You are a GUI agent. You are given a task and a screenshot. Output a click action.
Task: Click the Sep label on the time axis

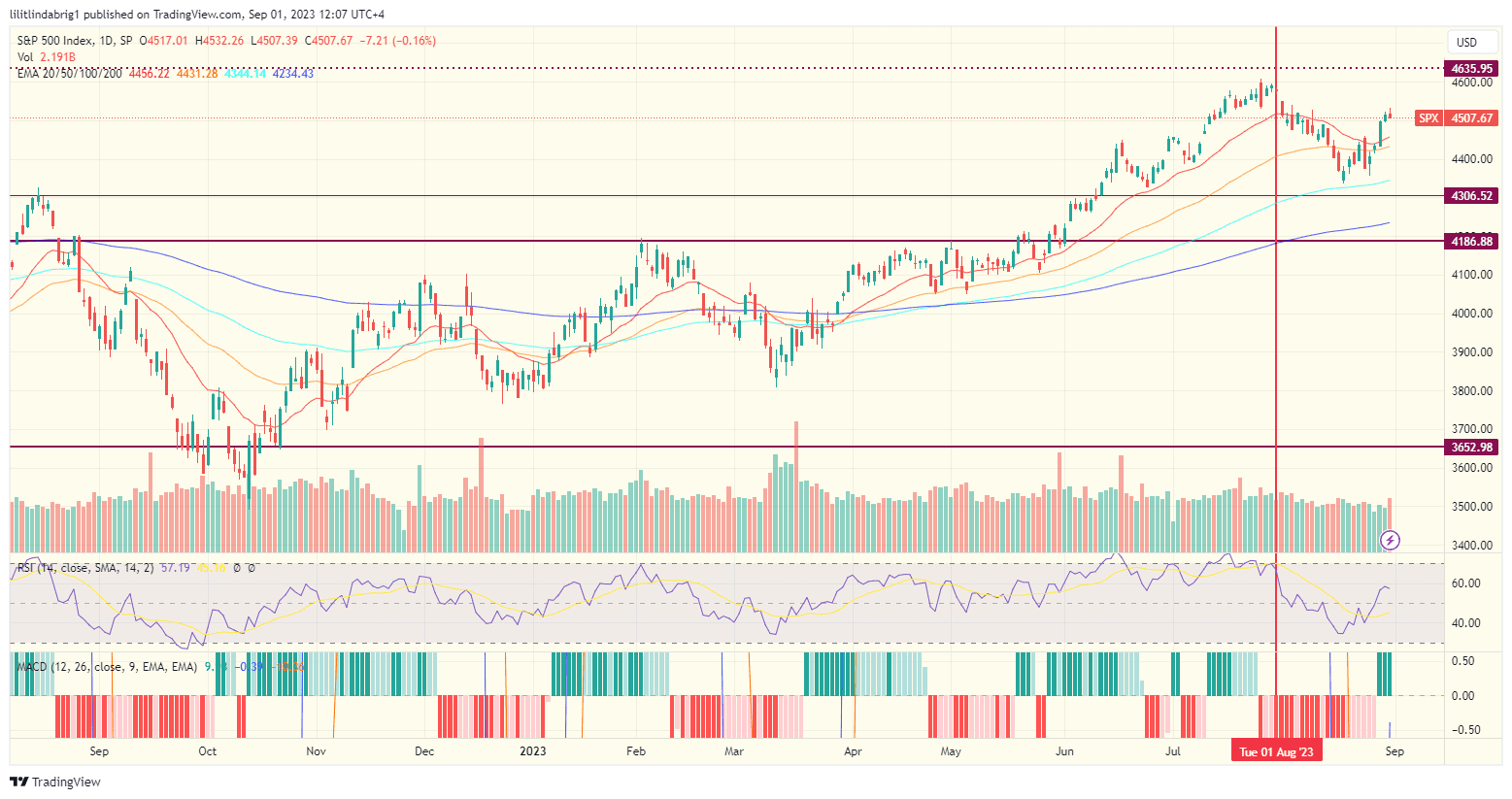pos(99,750)
